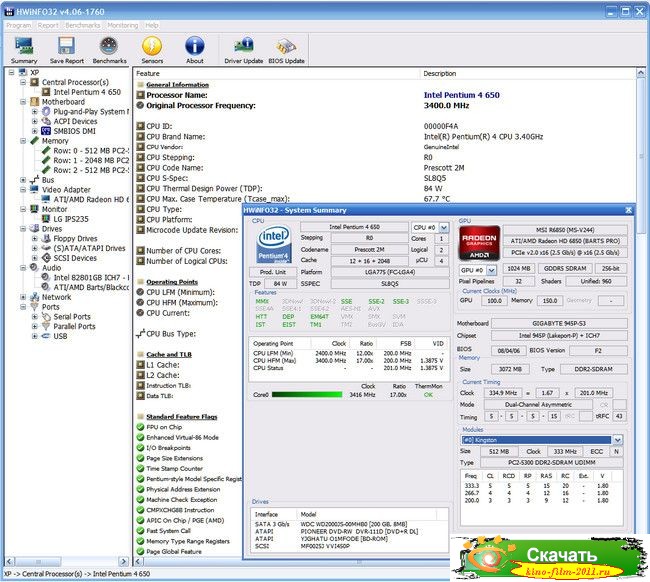Open the Summary toolbar icon
This screenshot has height=582, width=650.
click(x=24, y=50)
